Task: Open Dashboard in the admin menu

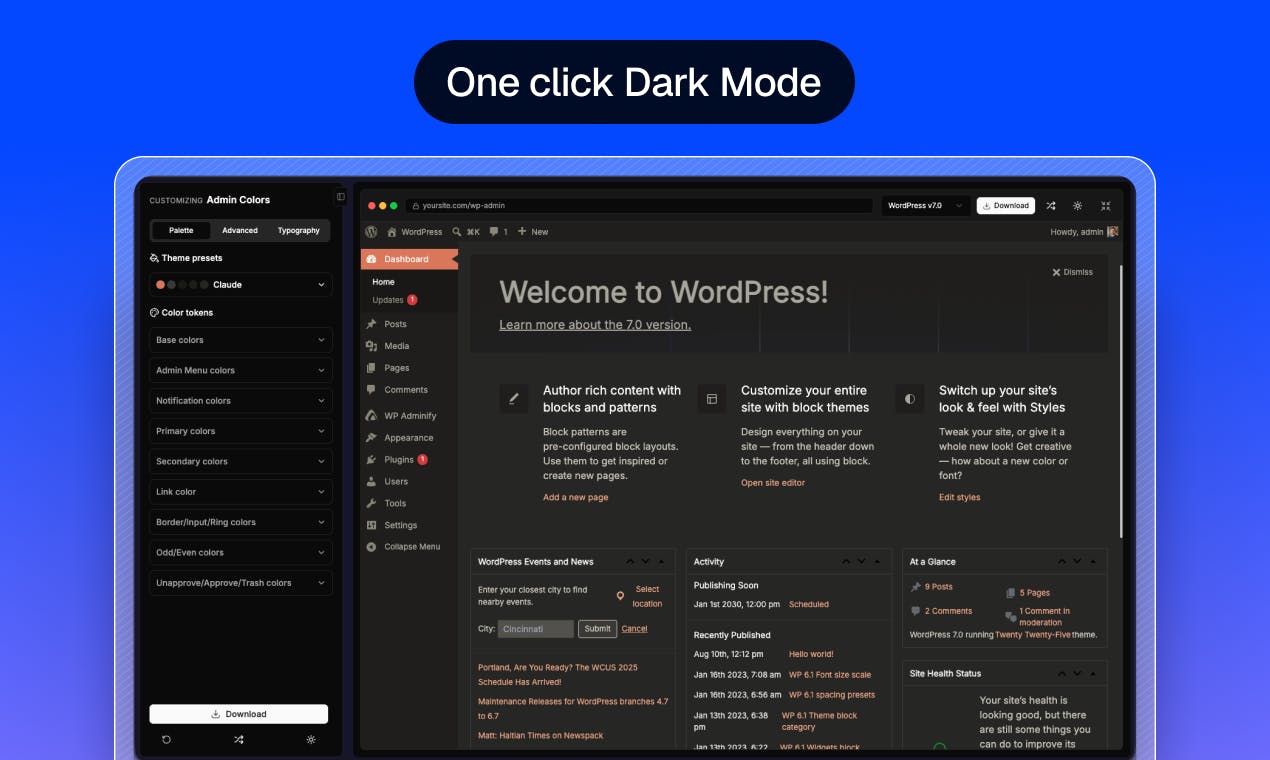Action: (409, 259)
